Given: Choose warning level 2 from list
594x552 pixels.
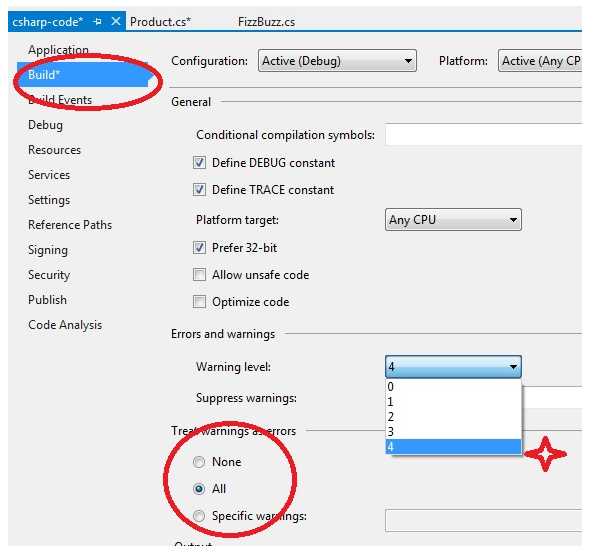Looking at the screenshot, I should (x=453, y=417).
